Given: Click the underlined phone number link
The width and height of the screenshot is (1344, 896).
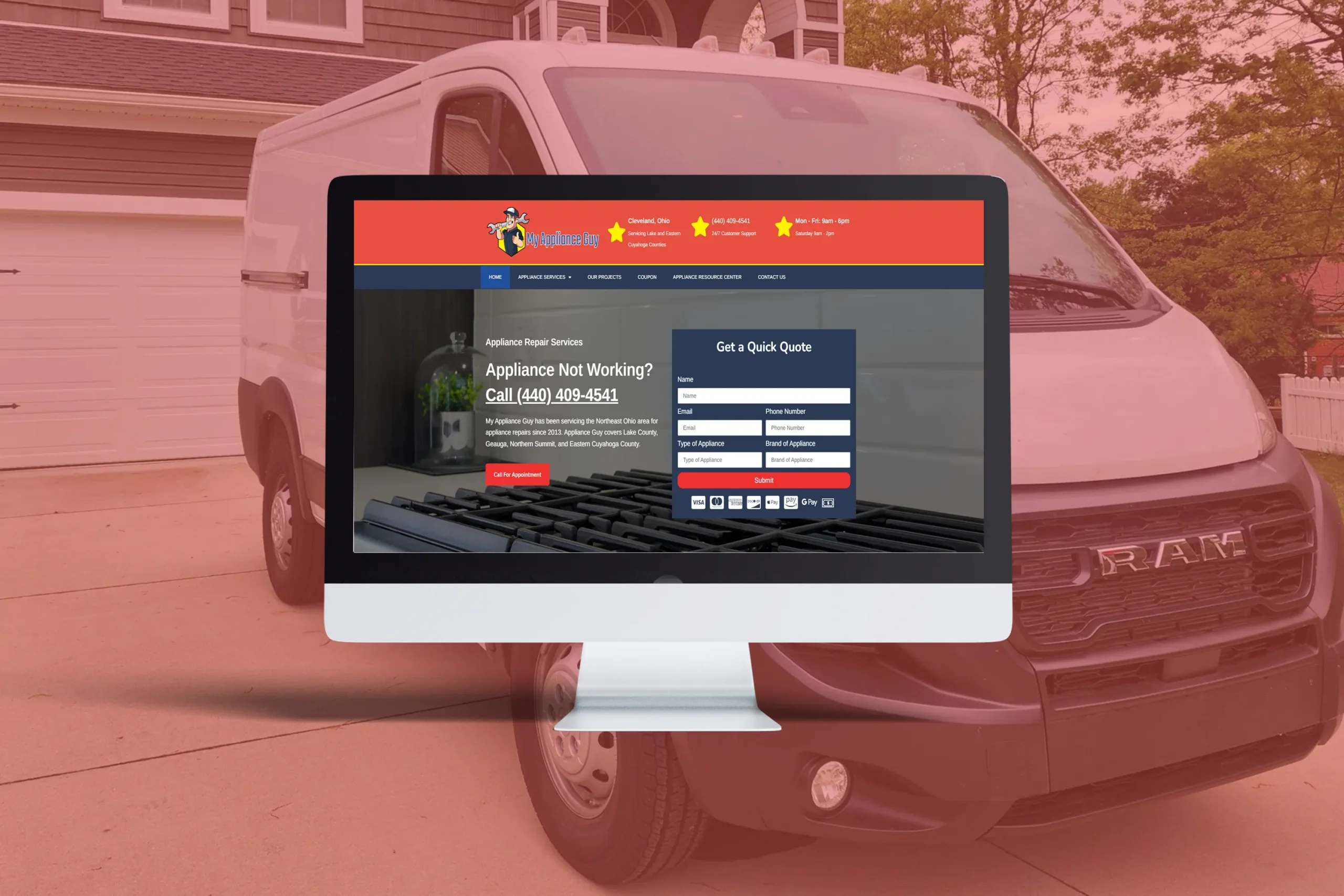Looking at the screenshot, I should point(551,395).
